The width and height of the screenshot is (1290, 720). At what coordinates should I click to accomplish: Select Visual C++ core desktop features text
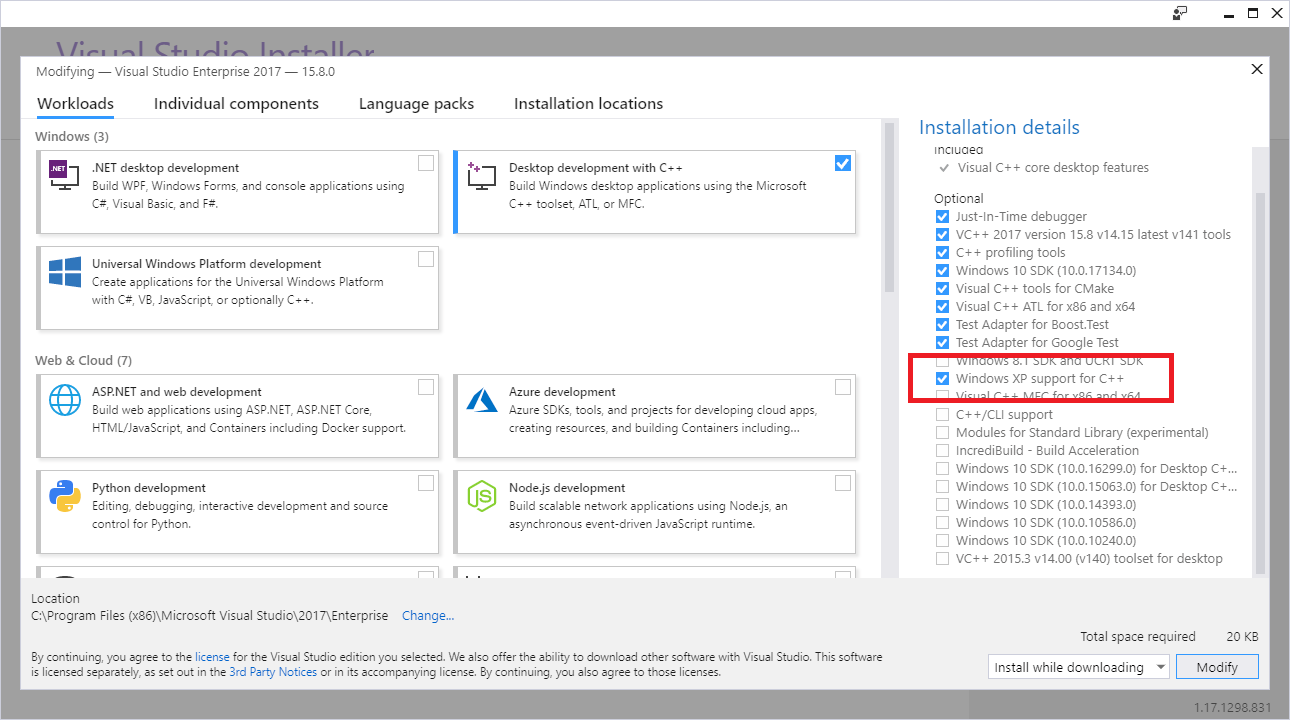click(x=1053, y=168)
